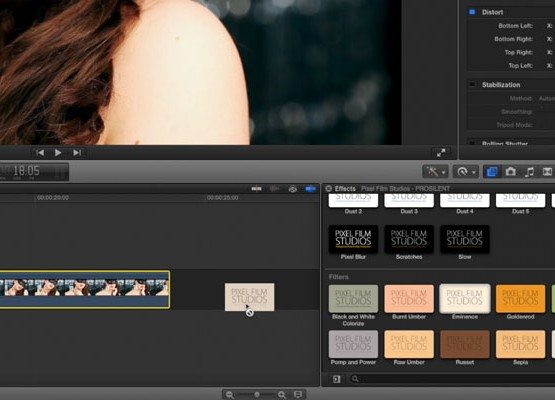The width and height of the screenshot is (555, 400).
Task: Jump to previous edit in viewer
Action: [40, 153]
